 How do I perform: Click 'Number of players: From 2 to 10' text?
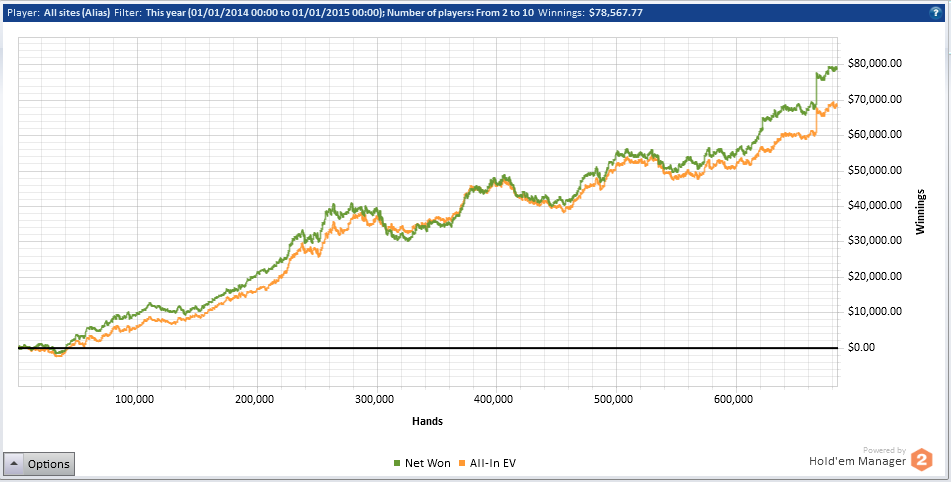(460, 12)
